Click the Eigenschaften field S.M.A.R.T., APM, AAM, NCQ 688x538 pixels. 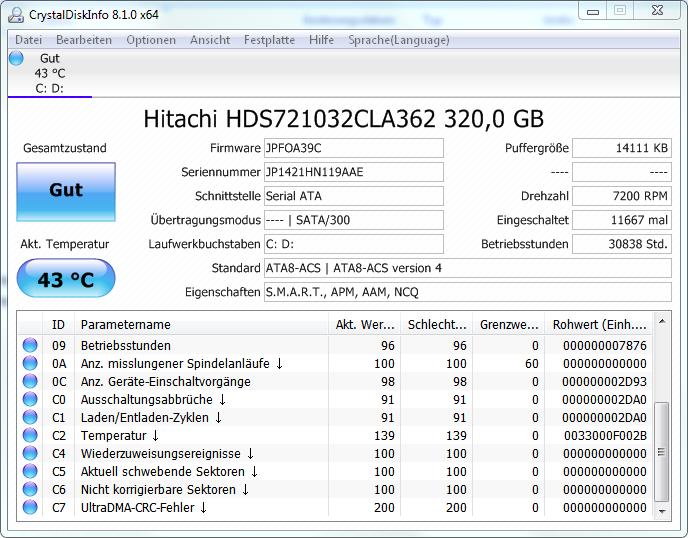point(468,292)
